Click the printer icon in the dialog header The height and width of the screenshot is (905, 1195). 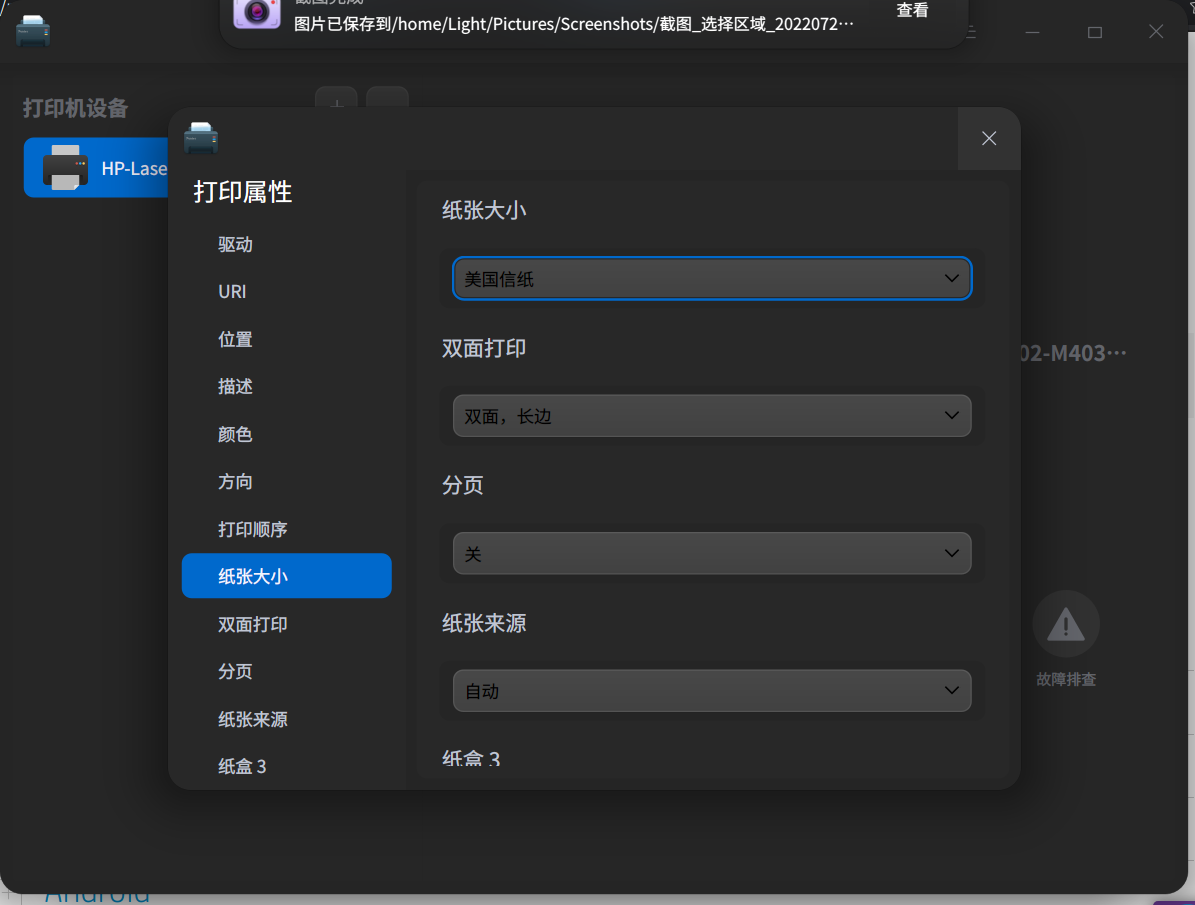tap(201, 137)
